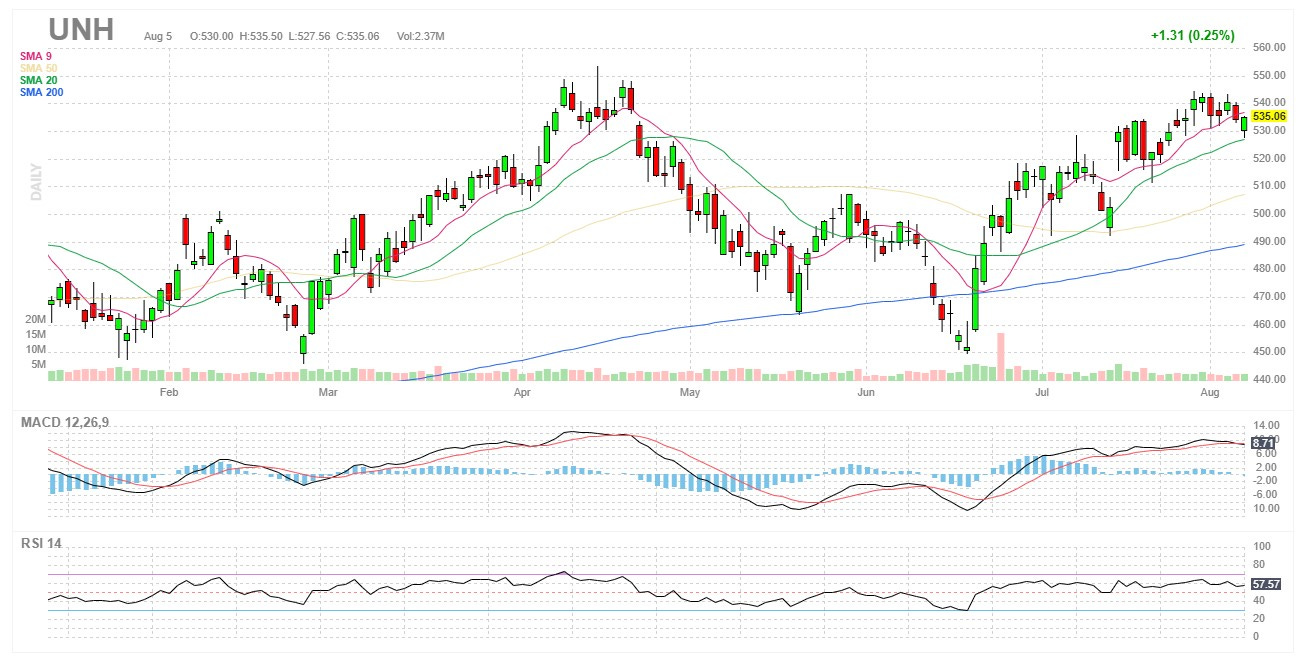Click the low price L:527.56
This screenshot has height=657, width=1299.
point(311,36)
